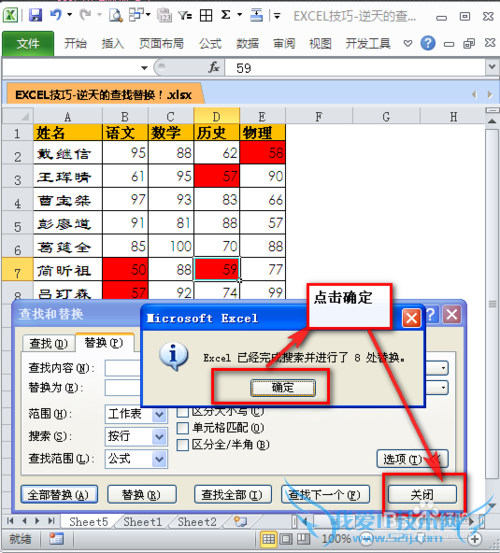Open Print Preview magnifier icon
500x553 pixels.
(116, 15)
